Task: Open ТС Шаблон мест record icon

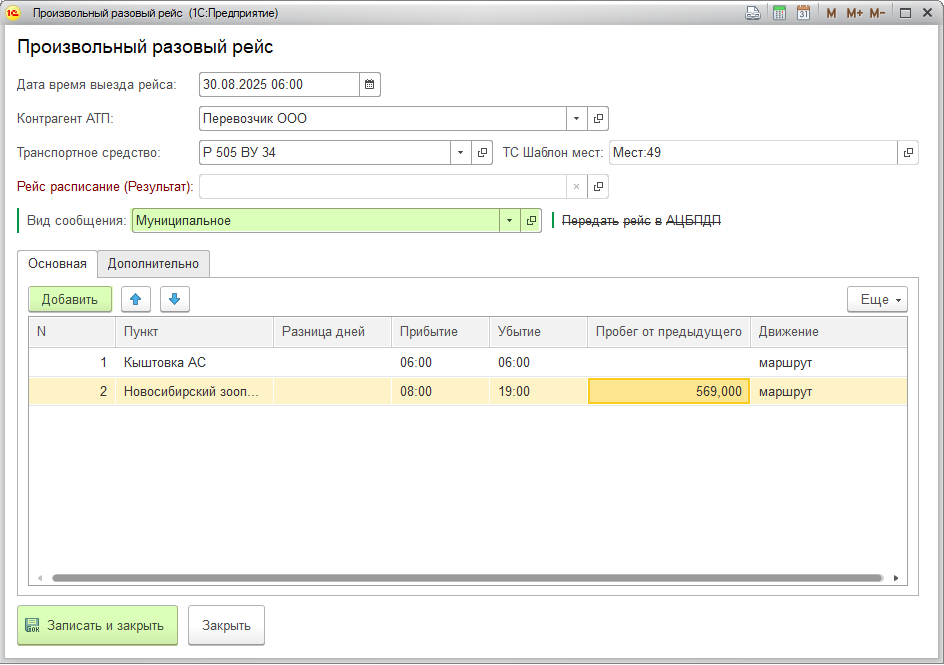Action: pyautogui.click(x=908, y=153)
